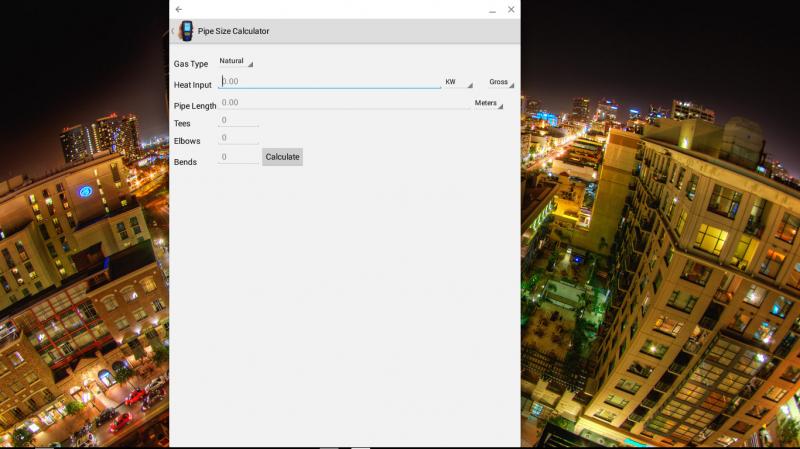Click the Tees label
The width and height of the screenshot is (800, 449).
coord(182,124)
